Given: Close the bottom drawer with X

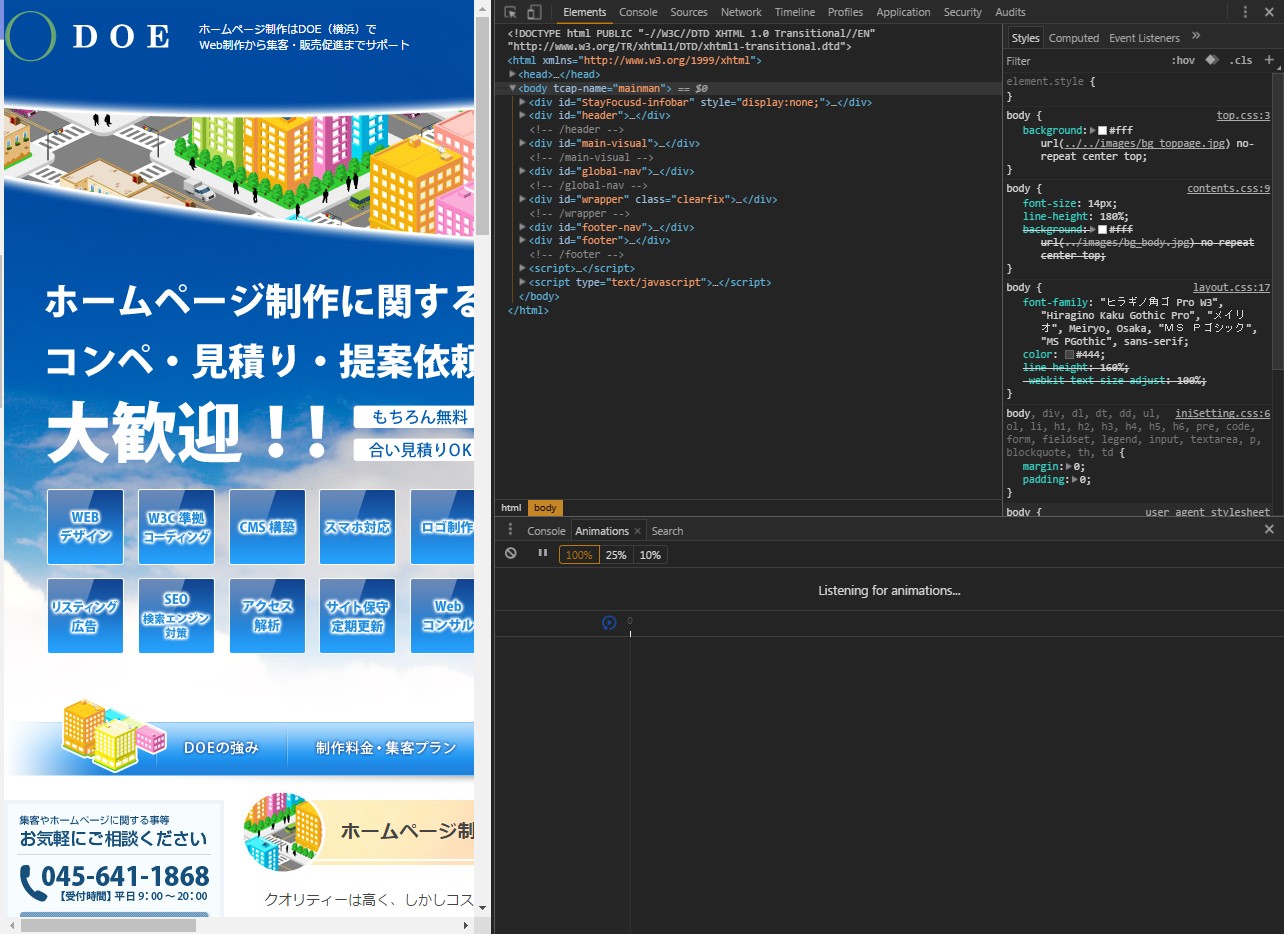Looking at the screenshot, I should pyautogui.click(x=1269, y=530).
